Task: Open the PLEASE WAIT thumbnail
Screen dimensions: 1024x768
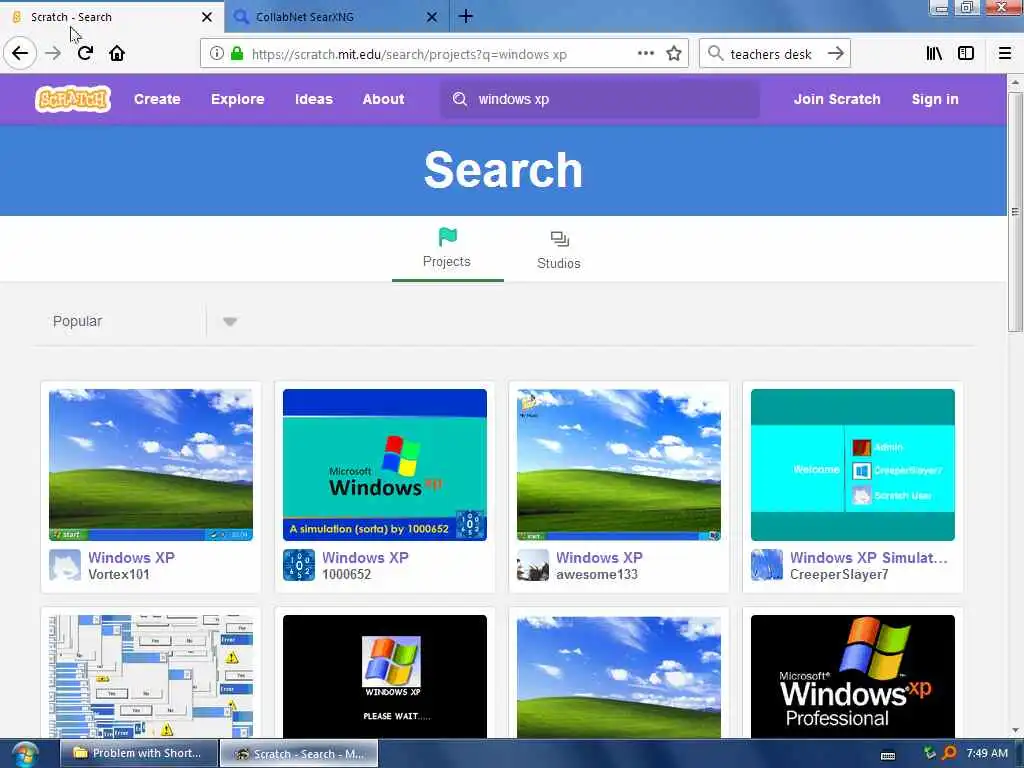Action: (x=385, y=677)
